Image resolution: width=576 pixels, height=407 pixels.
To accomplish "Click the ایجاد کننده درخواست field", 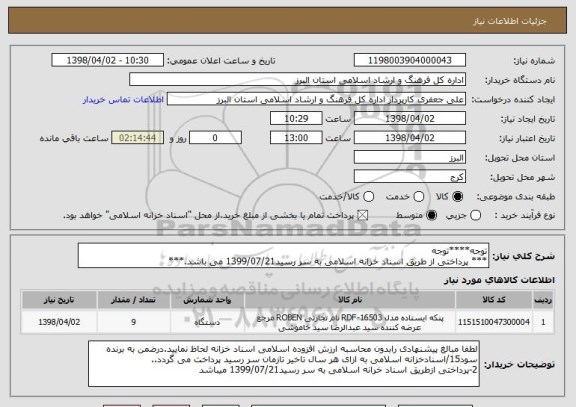I will pos(316,99).
